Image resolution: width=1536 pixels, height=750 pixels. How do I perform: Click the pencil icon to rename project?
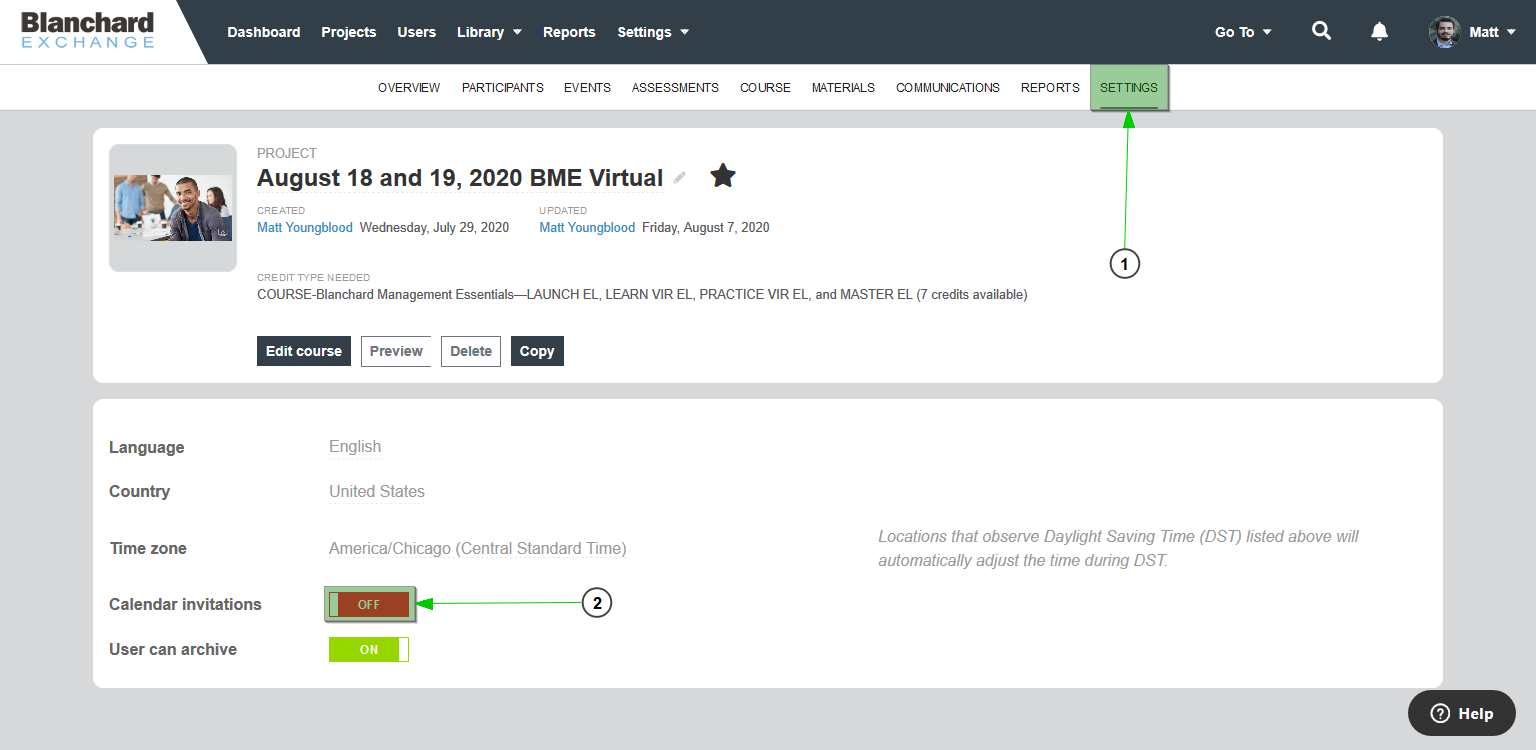pyautogui.click(x=680, y=177)
